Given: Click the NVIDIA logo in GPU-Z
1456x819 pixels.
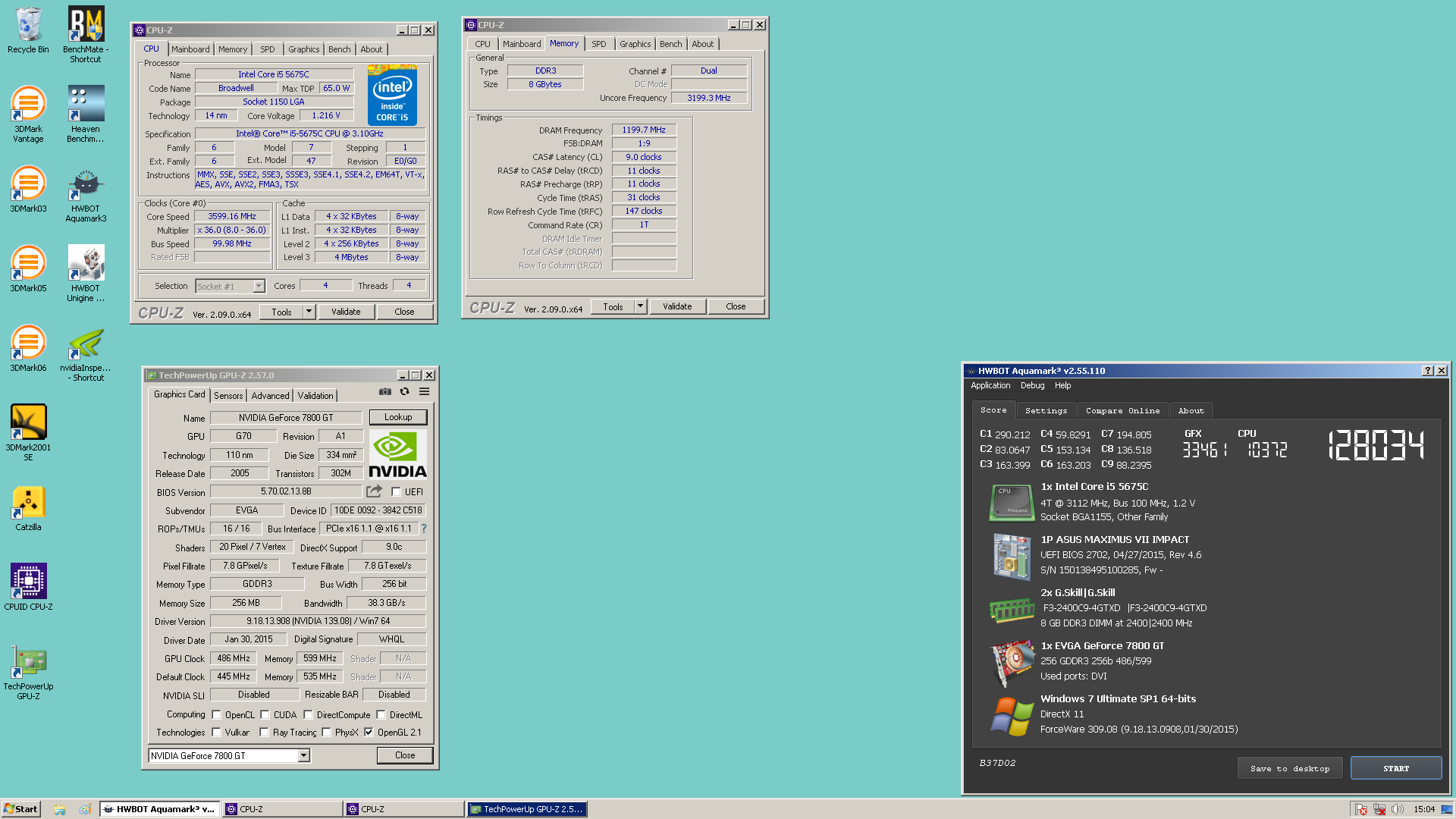Looking at the screenshot, I should point(397,454).
